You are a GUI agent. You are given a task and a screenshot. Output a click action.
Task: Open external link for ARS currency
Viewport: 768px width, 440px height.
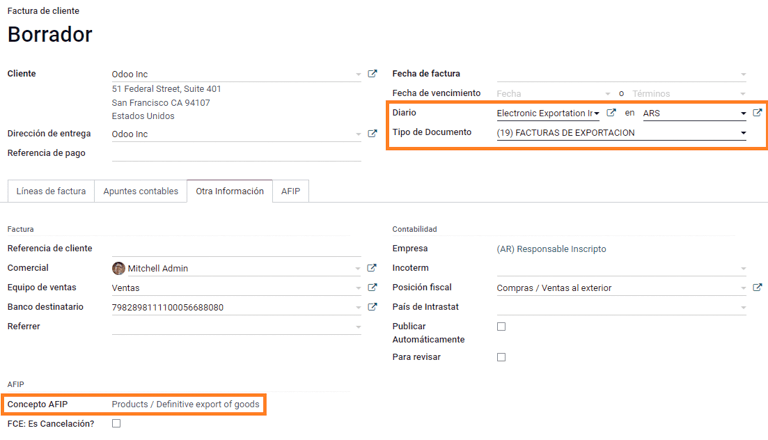pos(757,113)
